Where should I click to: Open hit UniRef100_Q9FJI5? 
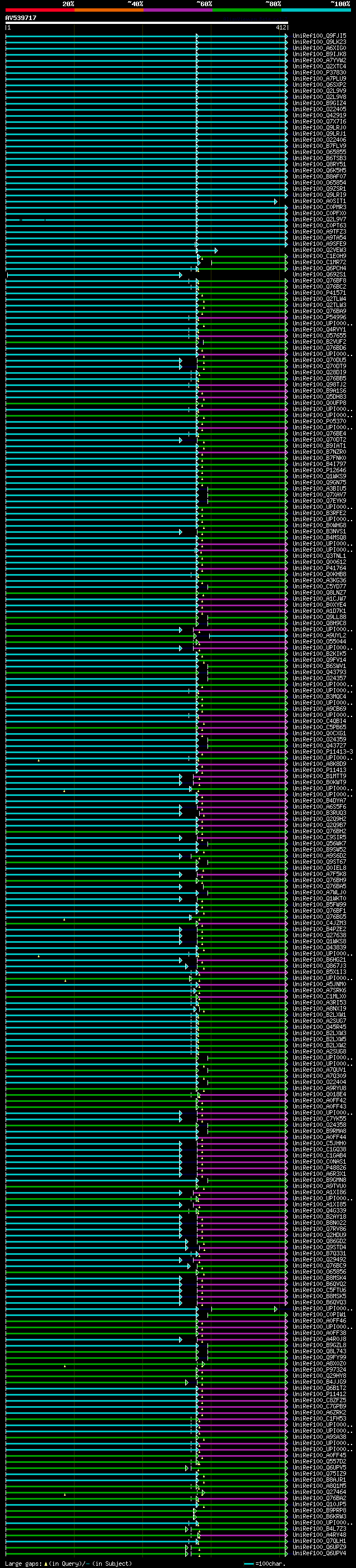point(319,36)
